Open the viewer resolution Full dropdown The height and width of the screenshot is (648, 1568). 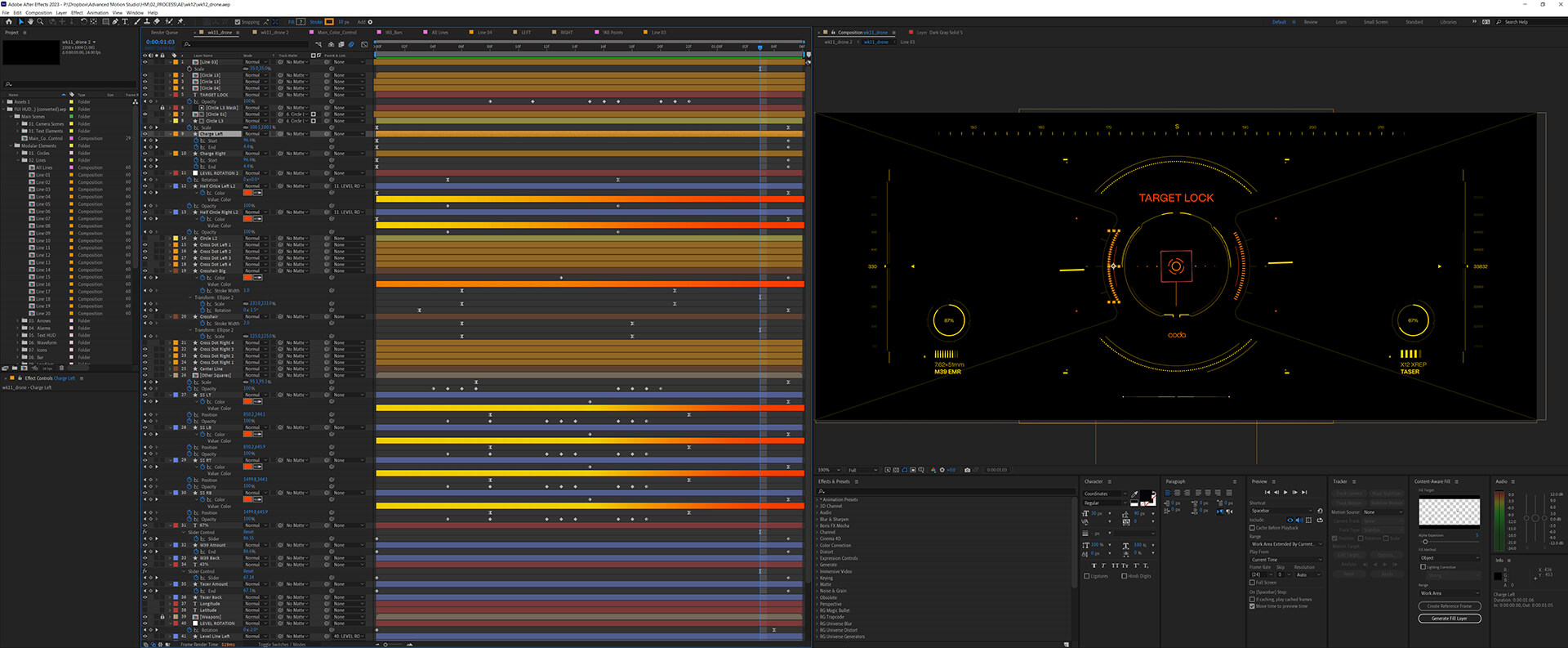pyautogui.click(x=861, y=470)
